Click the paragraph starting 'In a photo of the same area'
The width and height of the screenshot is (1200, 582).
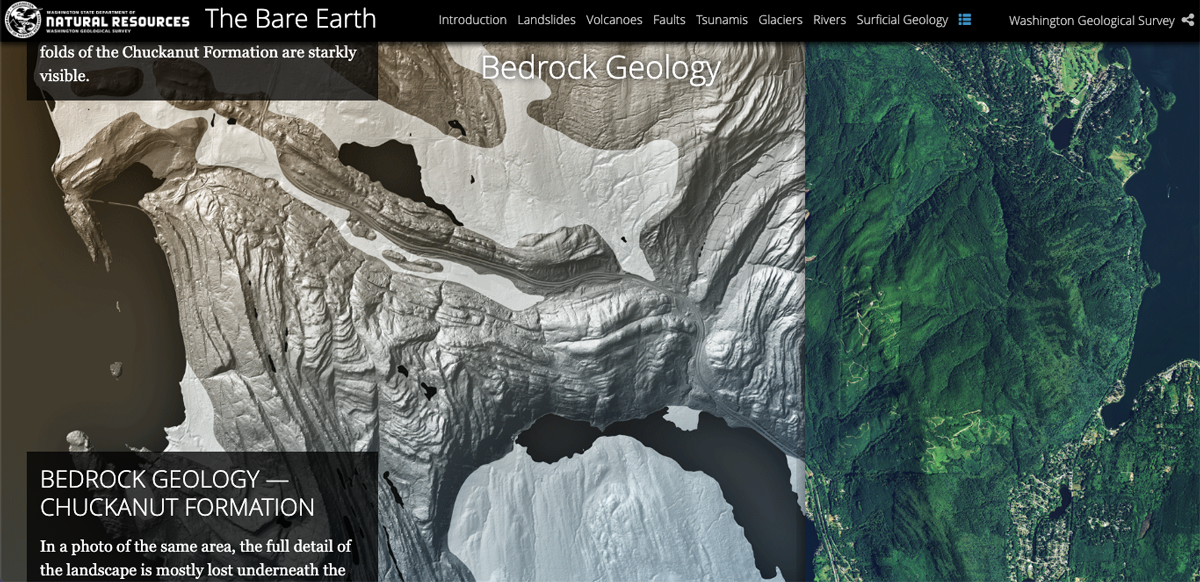[x=196, y=559]
